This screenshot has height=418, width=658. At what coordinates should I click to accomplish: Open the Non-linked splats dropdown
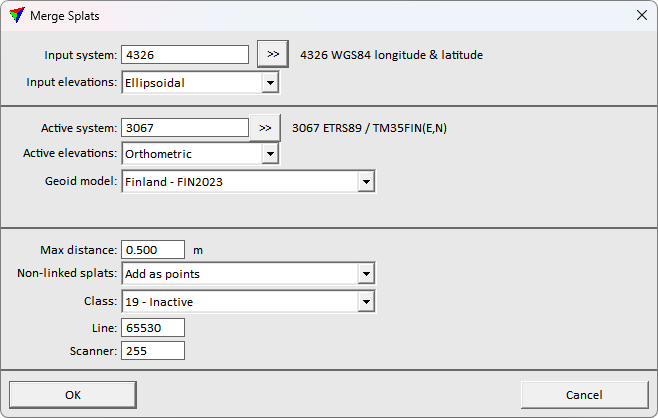pyautogui.click(x=366, y=274)
